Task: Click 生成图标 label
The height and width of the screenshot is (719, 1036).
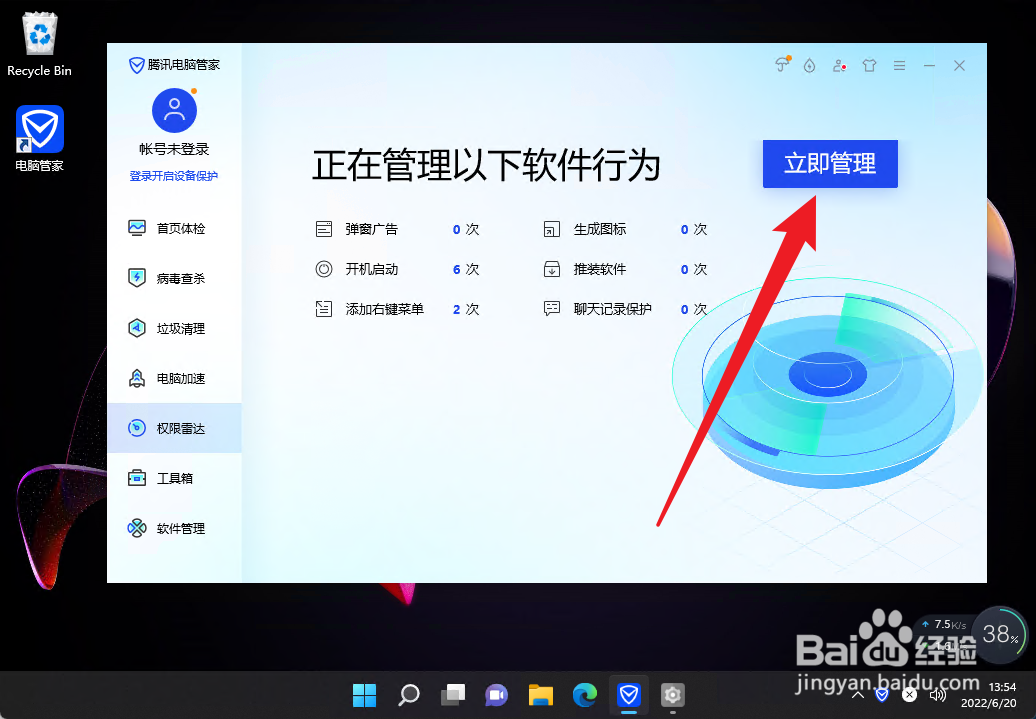Action: point(599,229)
